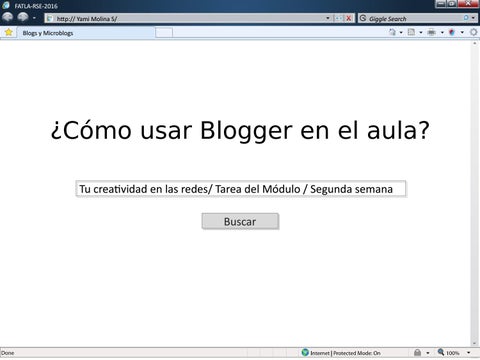The height and width of the screenshot is (360, 480).
Task: Click the Home icon in command bar
Action: point(392,32)
